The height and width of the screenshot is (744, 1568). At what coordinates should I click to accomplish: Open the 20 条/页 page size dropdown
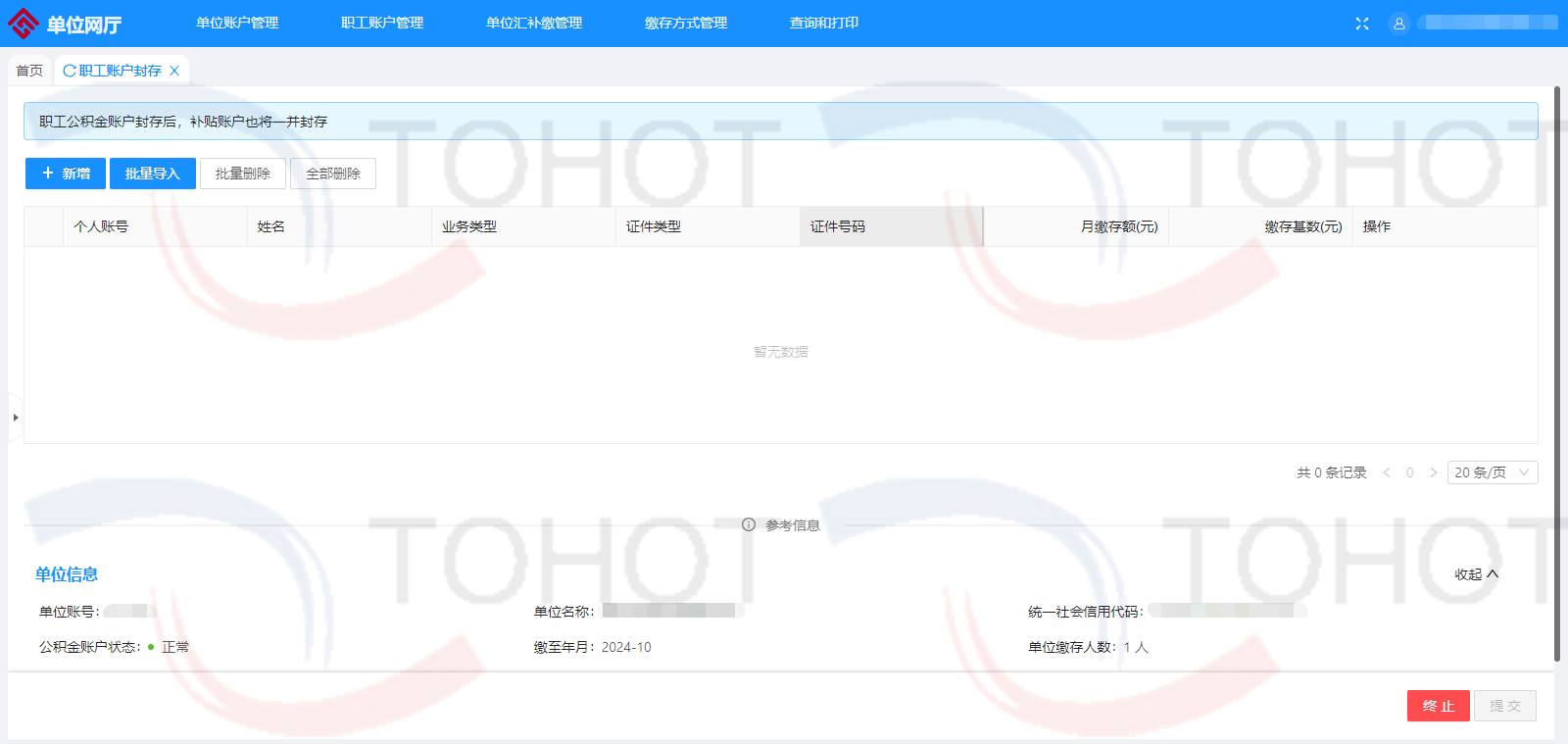[x=1492, y=472]
